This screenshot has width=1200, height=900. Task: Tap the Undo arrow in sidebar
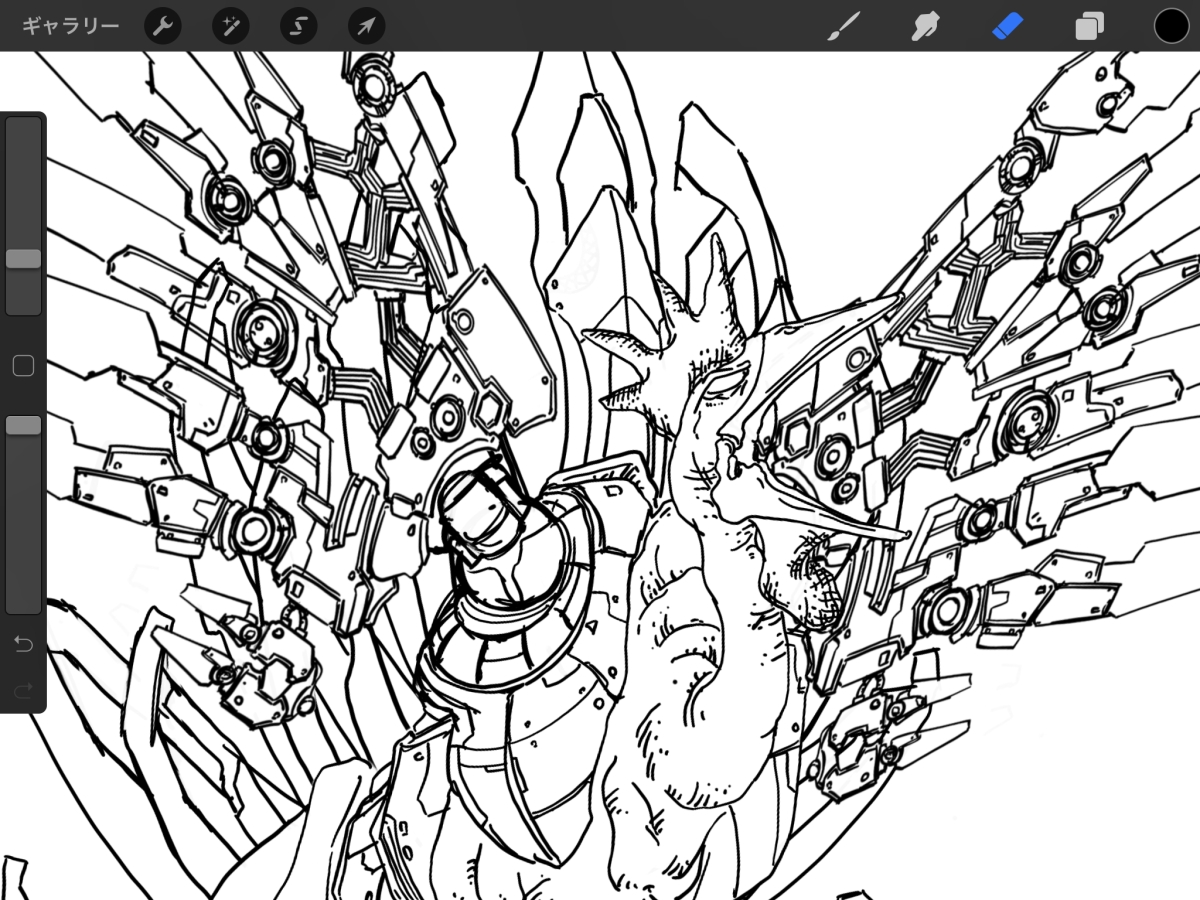point(23,643)
